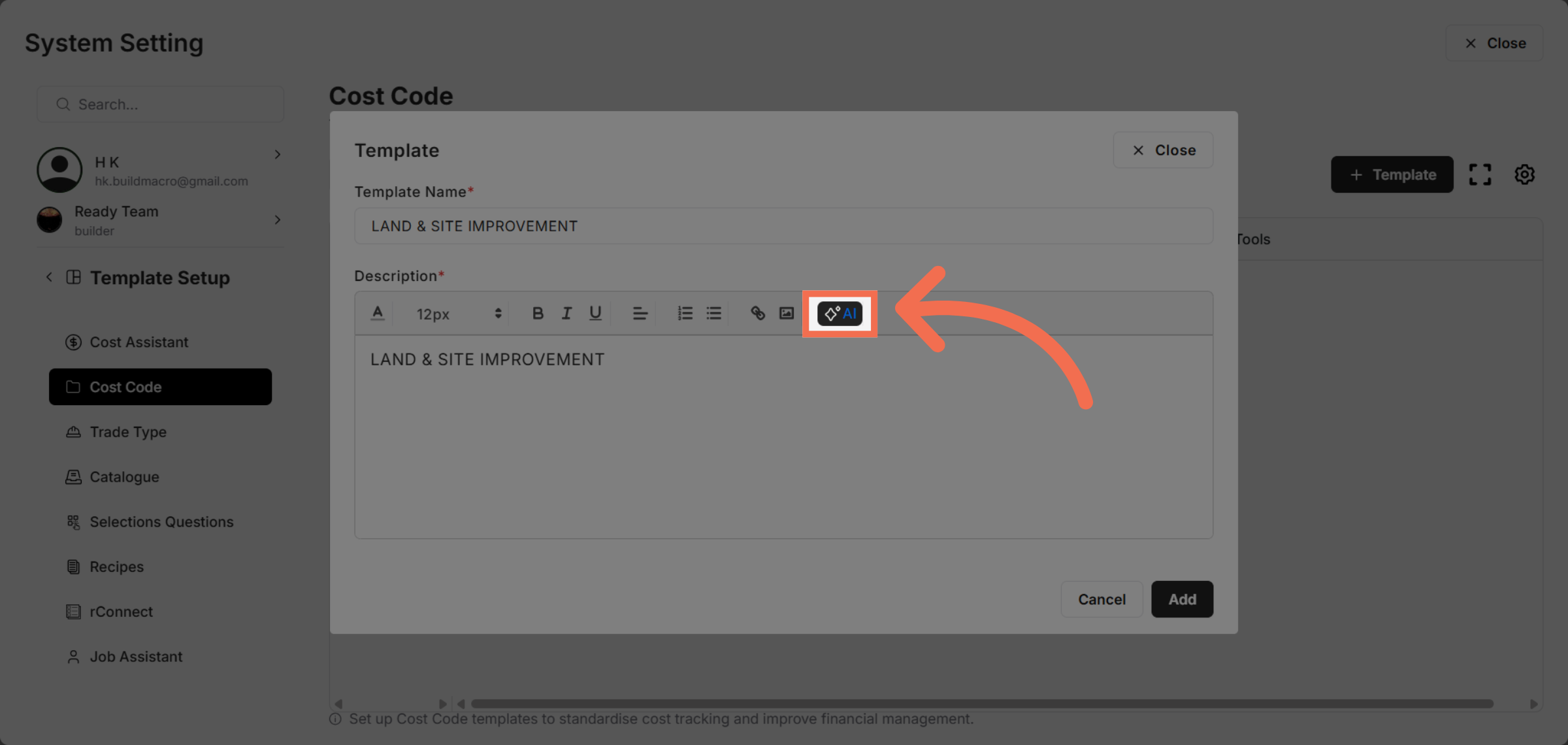The image size is (1568, 745).
Task: Click the AI description generator button
Action: point(840,314)
